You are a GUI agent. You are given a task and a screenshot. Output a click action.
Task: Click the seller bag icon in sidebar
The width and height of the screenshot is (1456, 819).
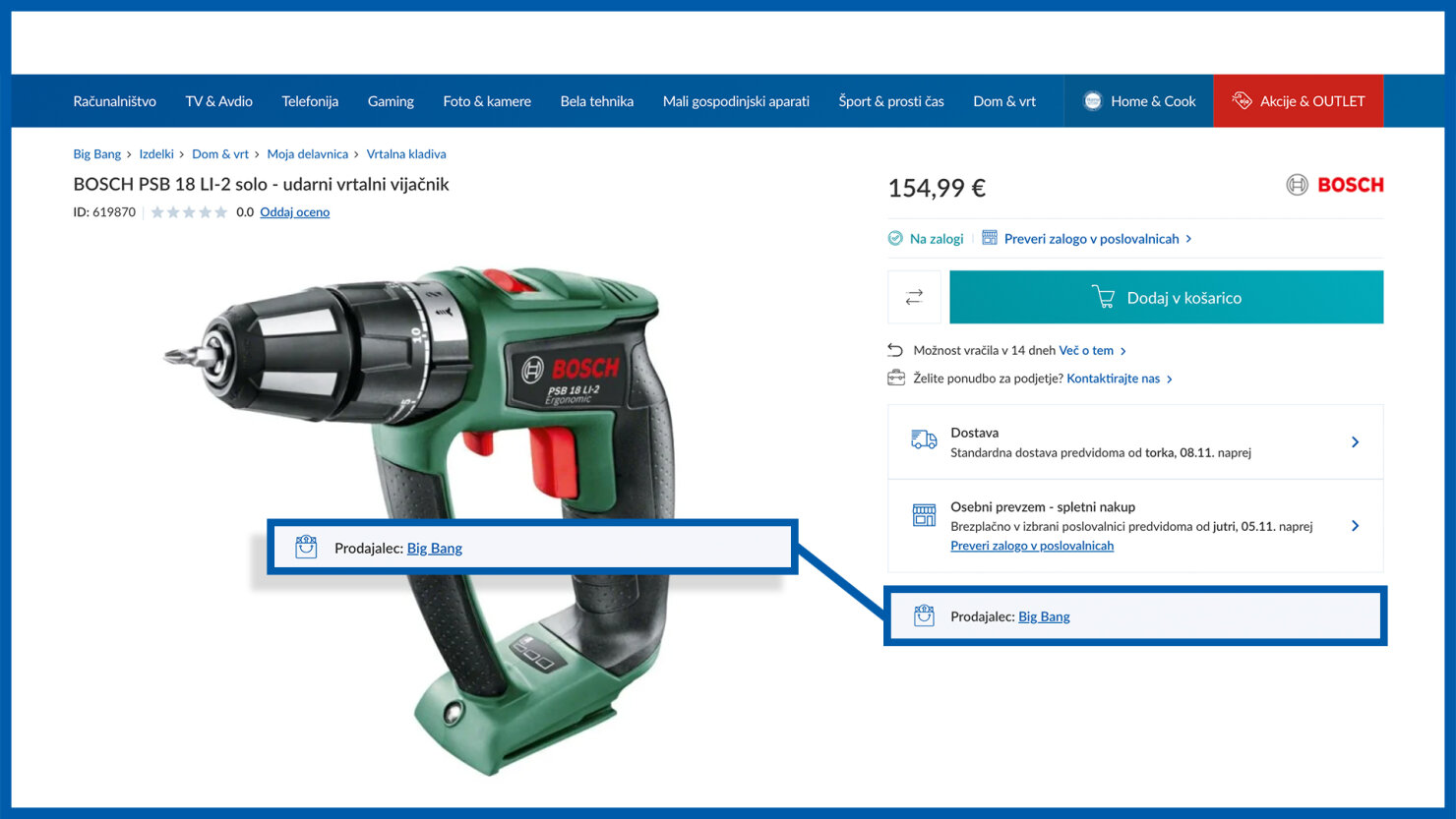[x=924, y=615]
